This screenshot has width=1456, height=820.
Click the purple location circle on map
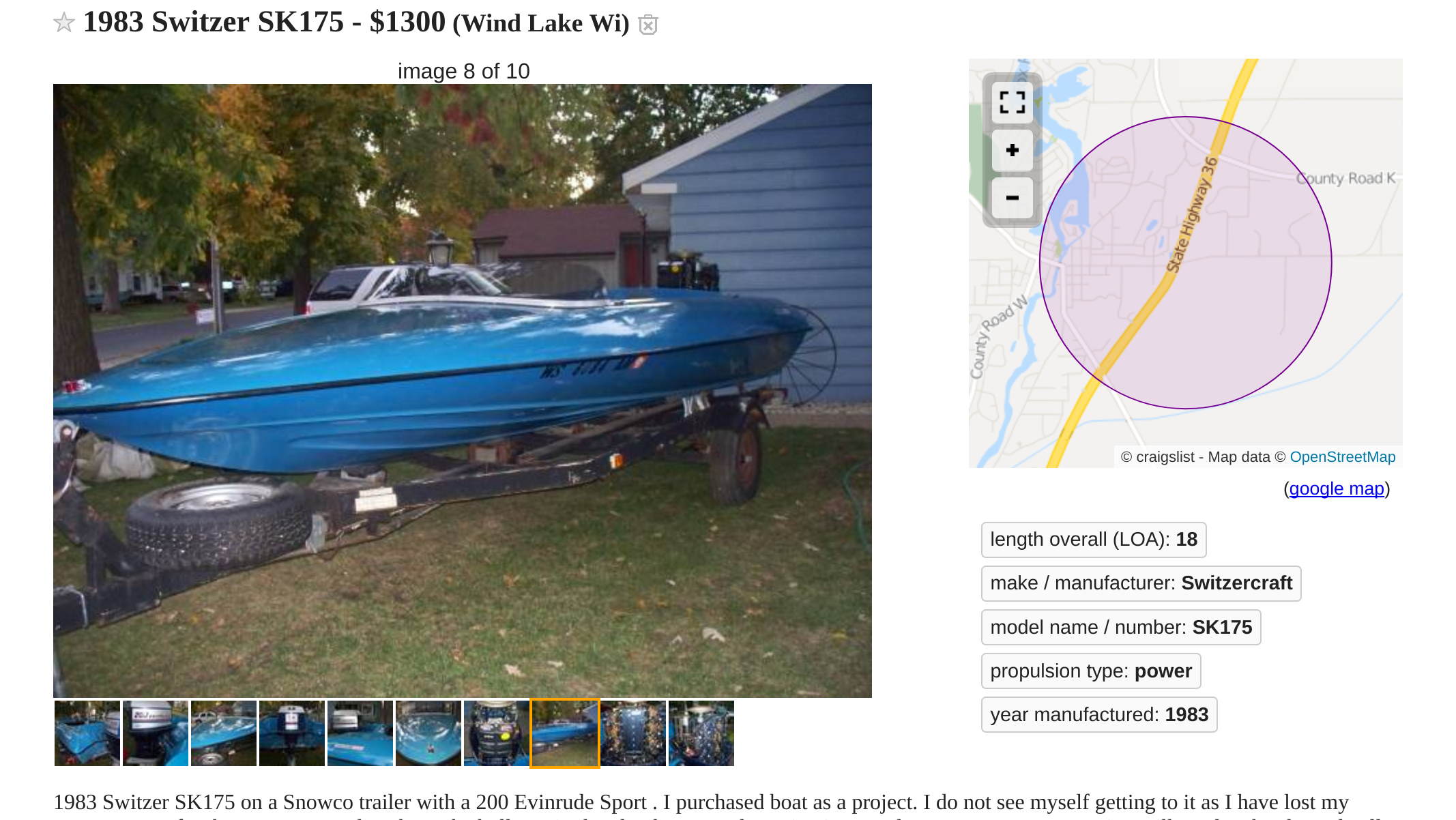[1186, 263]
